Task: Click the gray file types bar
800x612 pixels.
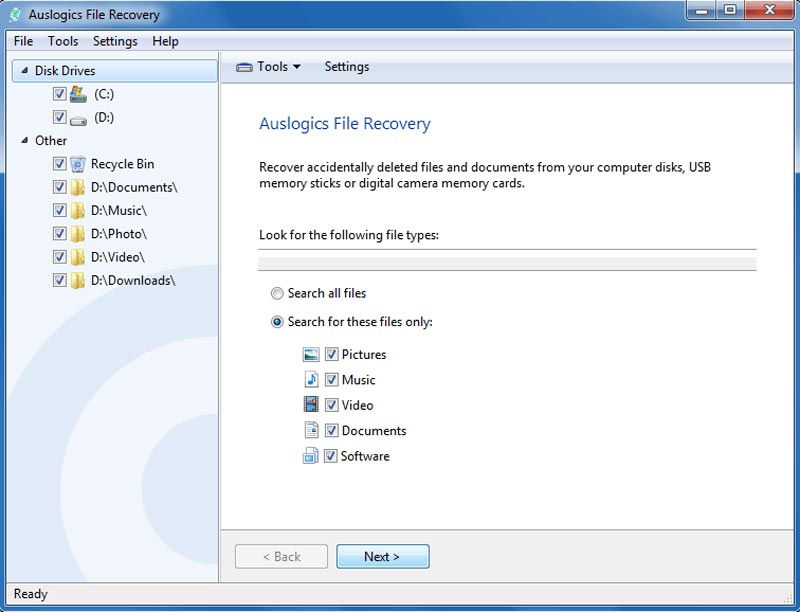Action: (507, 264)
